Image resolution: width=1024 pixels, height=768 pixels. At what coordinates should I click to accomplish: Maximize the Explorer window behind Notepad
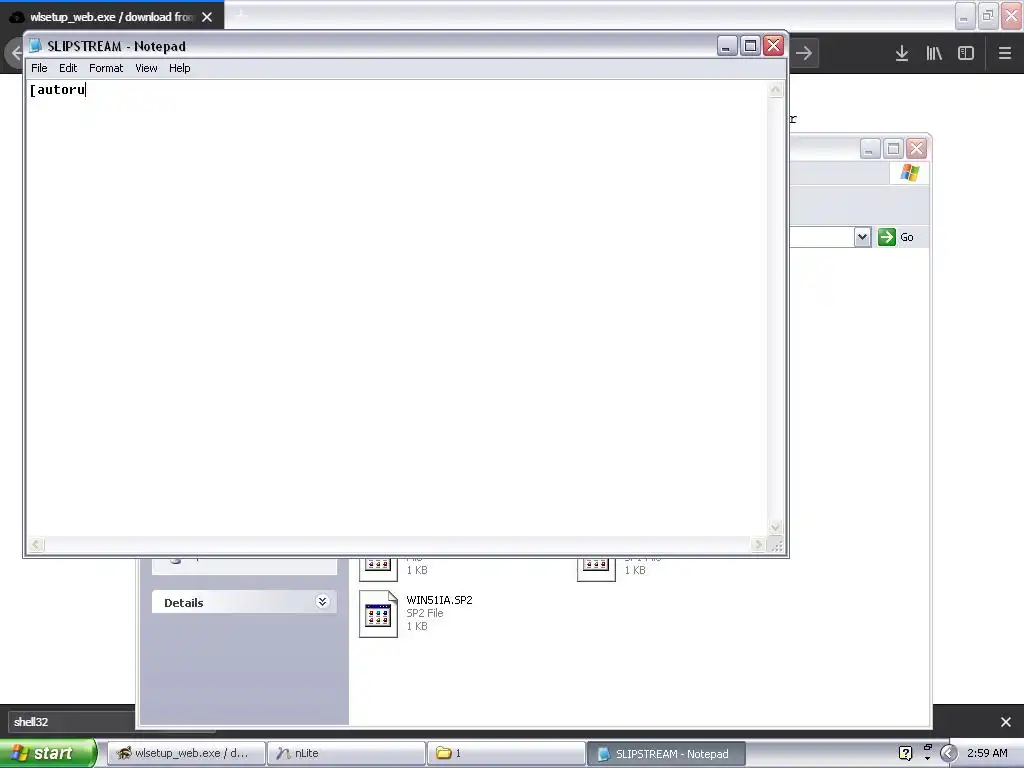tap(893, 149)
